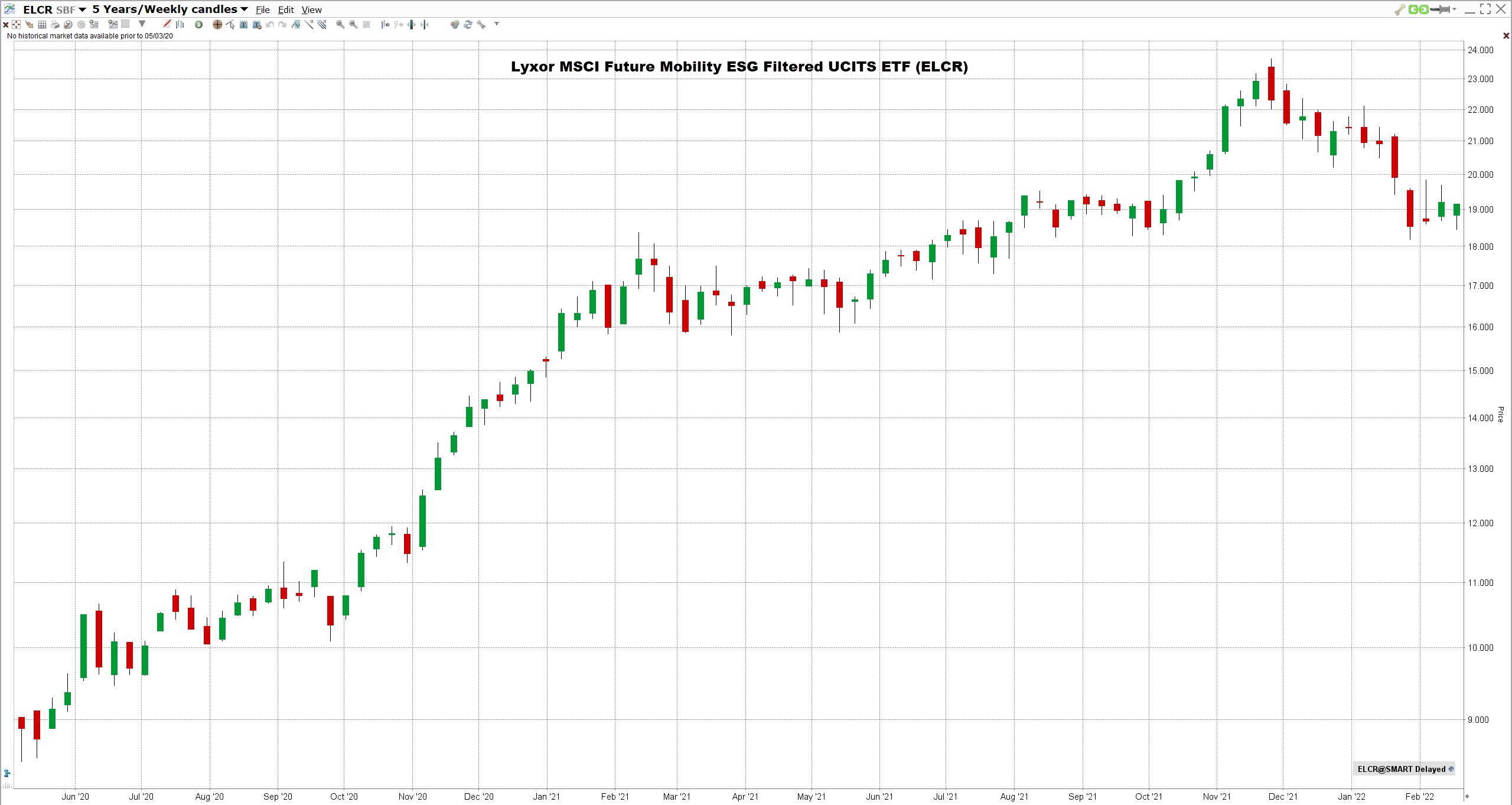This screenshot has width=1512, height=805.
Task: Select the parallel lines channel tool
Action: [x=322, y=25]
